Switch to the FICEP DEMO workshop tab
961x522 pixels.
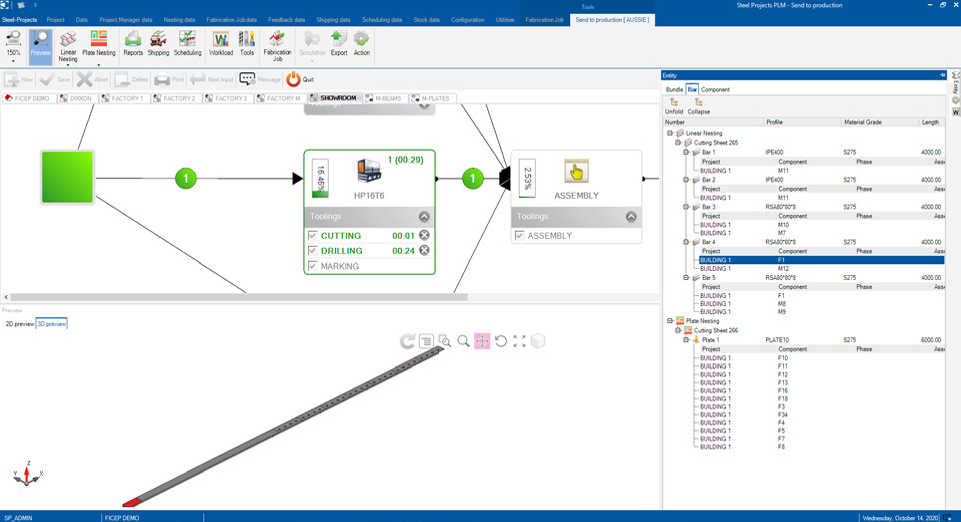point(27,98)
